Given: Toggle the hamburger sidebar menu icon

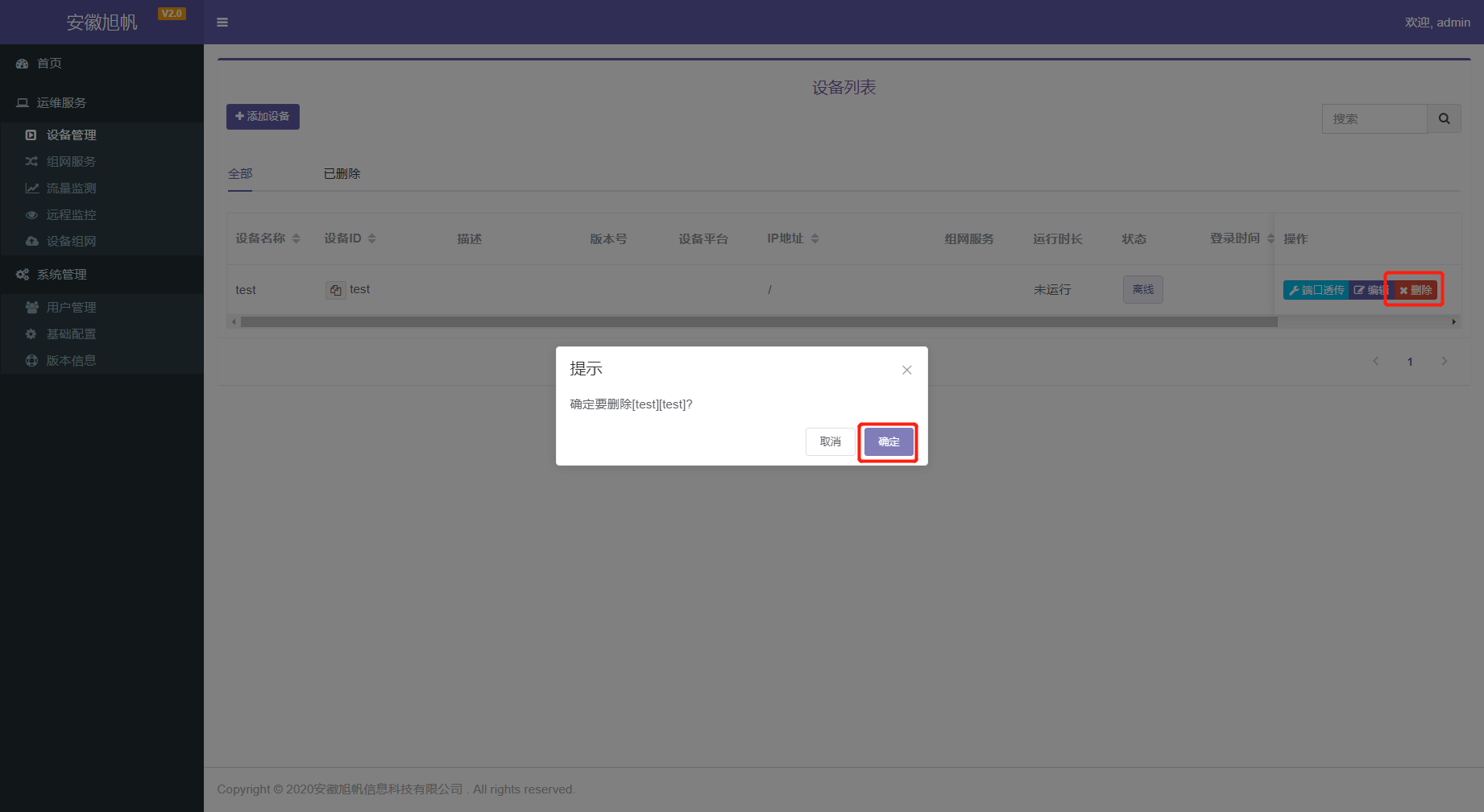Looking at the screenshot, I should pyautogui.click(x=222, y=23).
